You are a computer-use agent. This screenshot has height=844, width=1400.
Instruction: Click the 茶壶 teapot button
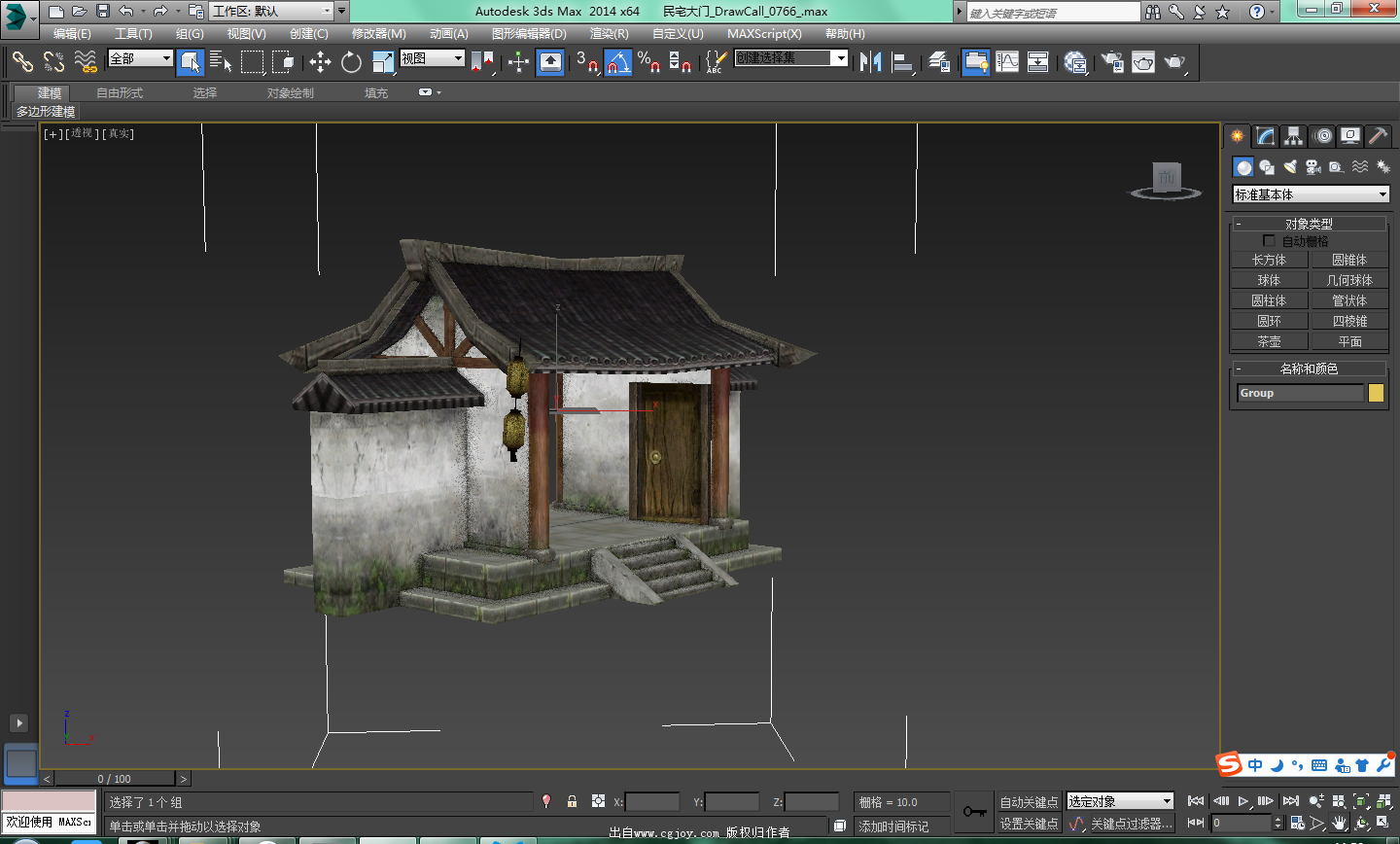[1269, 341]
